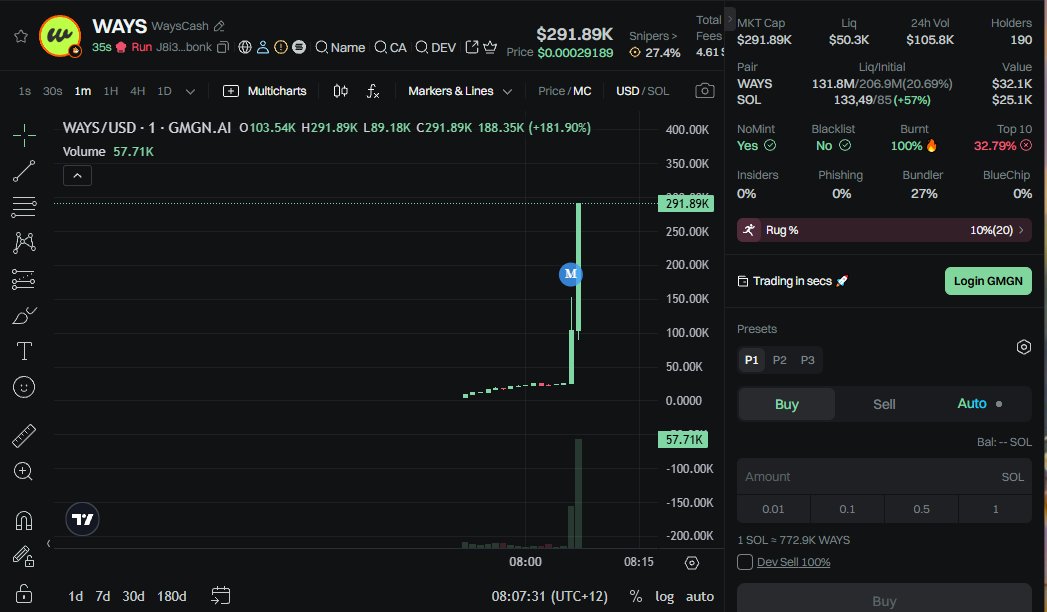Open Multicharts view
This screenshot has width=1047, height=612.
(264, 91)
